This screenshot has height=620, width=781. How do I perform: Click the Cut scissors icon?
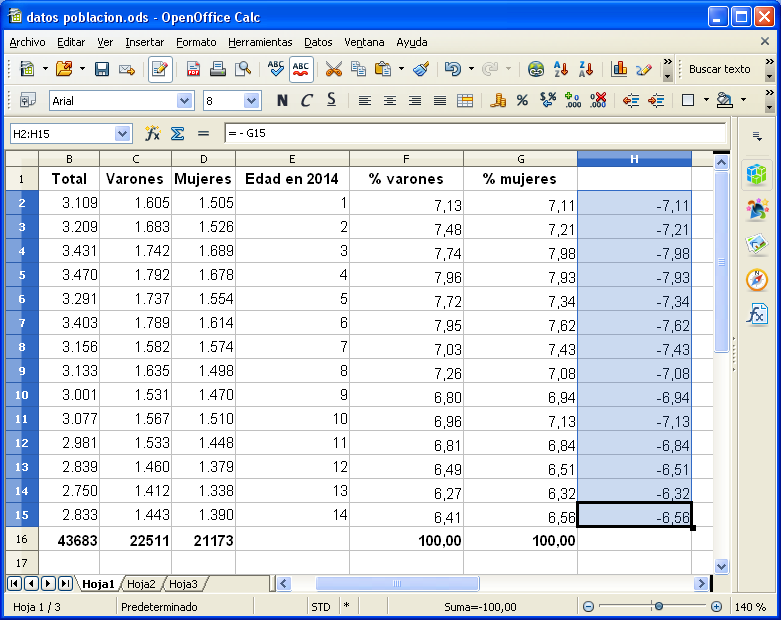334,69
